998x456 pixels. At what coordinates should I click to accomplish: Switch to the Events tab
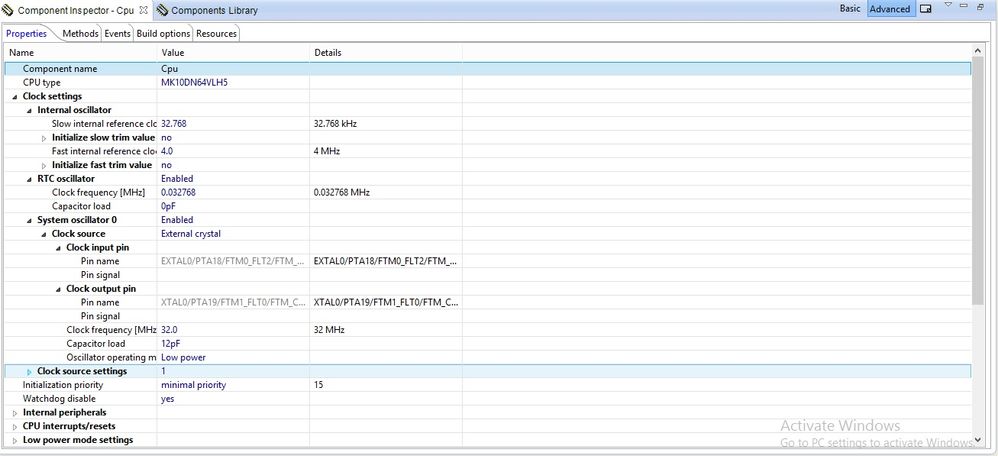[118, 34]
